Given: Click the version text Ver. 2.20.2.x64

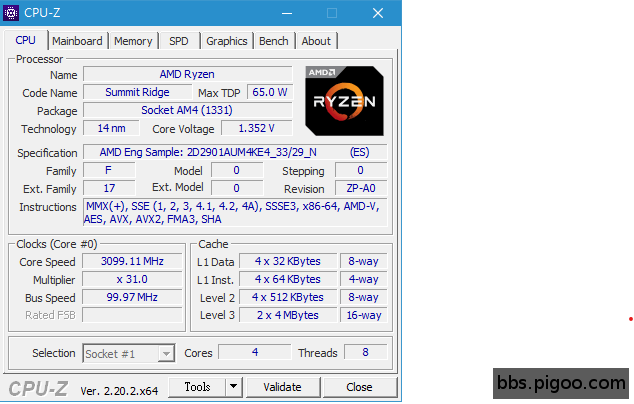Looking at the screenshot, I should click(x=119, y=391).
